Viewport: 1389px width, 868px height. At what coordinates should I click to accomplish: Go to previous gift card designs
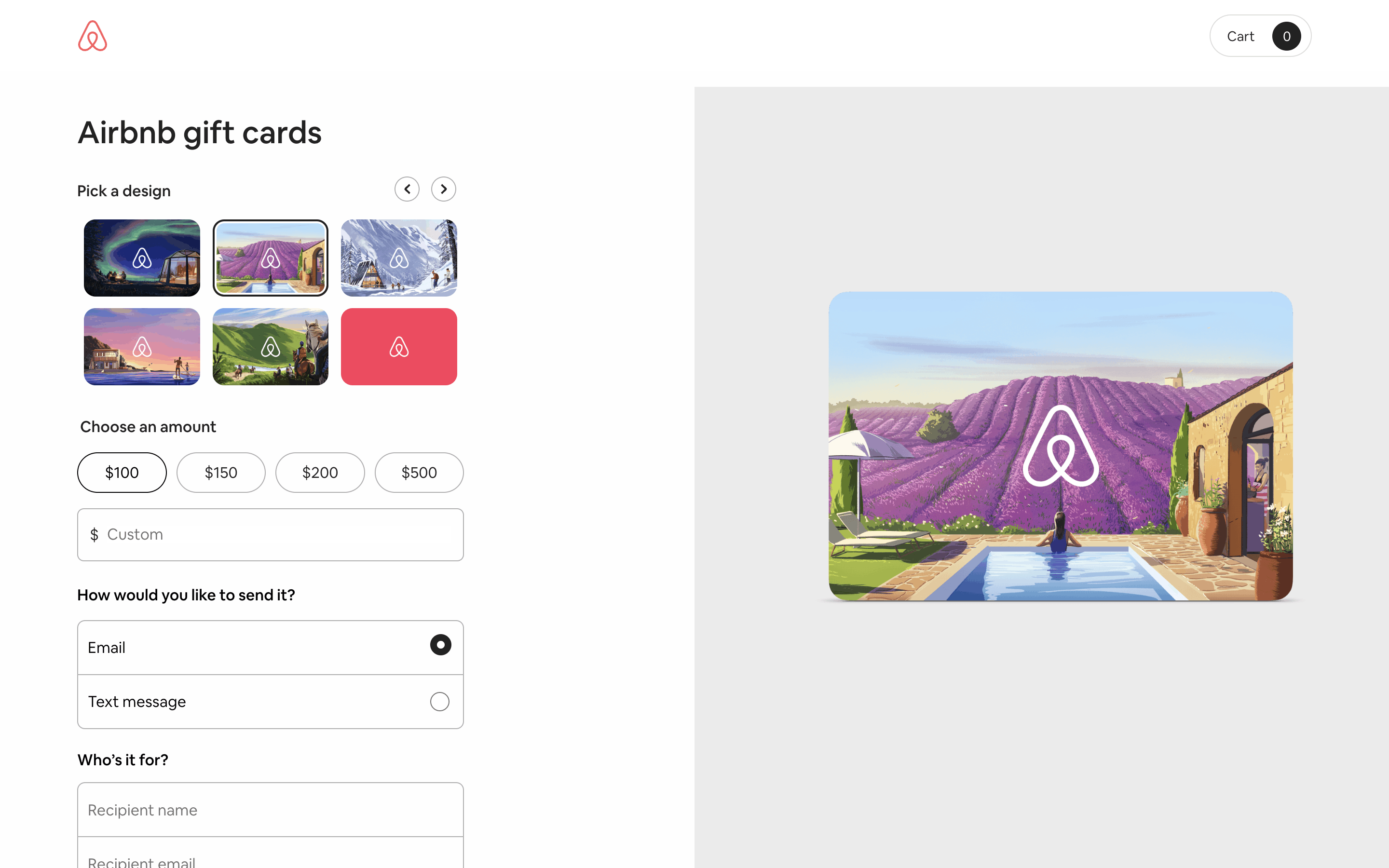click(407, 189)
